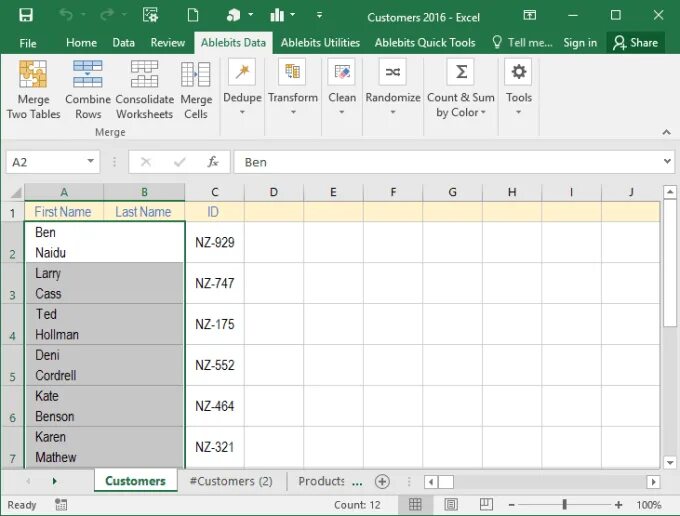Image resolution: width=680 pixels, height=516 pixels.
Task: Expand the Dedupe dropdown arrow
Action: point(242,112)
